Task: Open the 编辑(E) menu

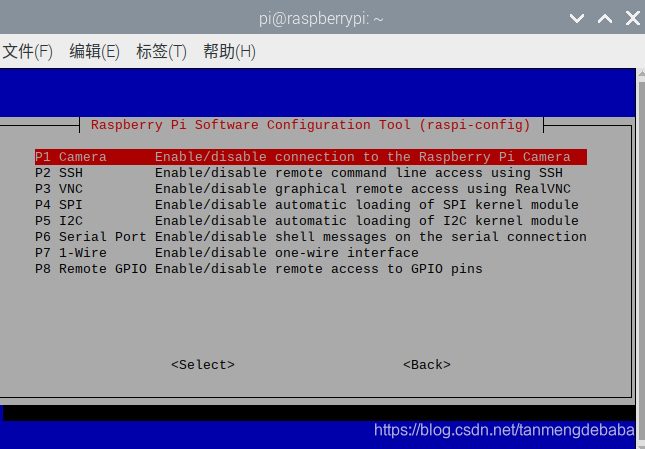Action: (x=94, y=51)
